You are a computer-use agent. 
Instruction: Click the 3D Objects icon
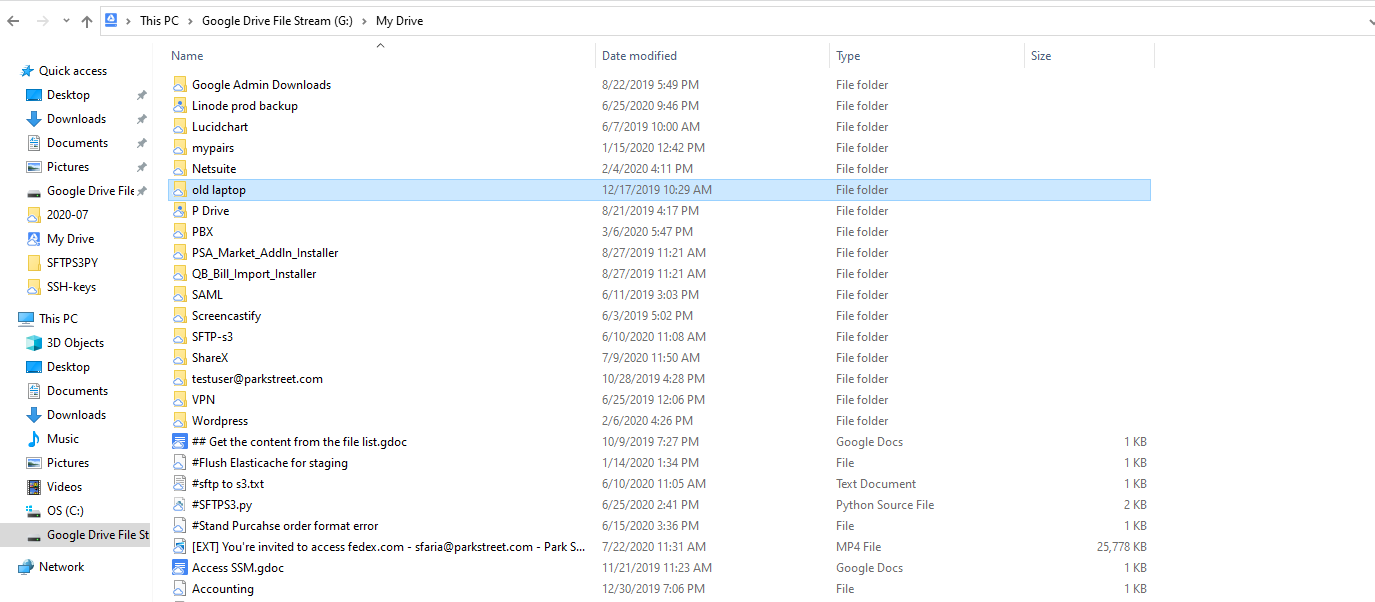34,343
